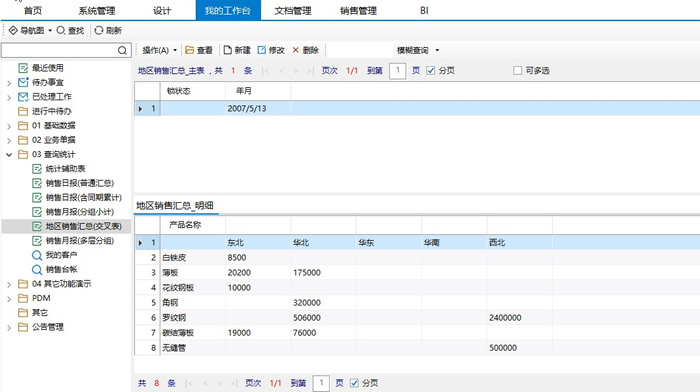Go to first page in master pager
700x392 pixels.
(x=266, y=71)
